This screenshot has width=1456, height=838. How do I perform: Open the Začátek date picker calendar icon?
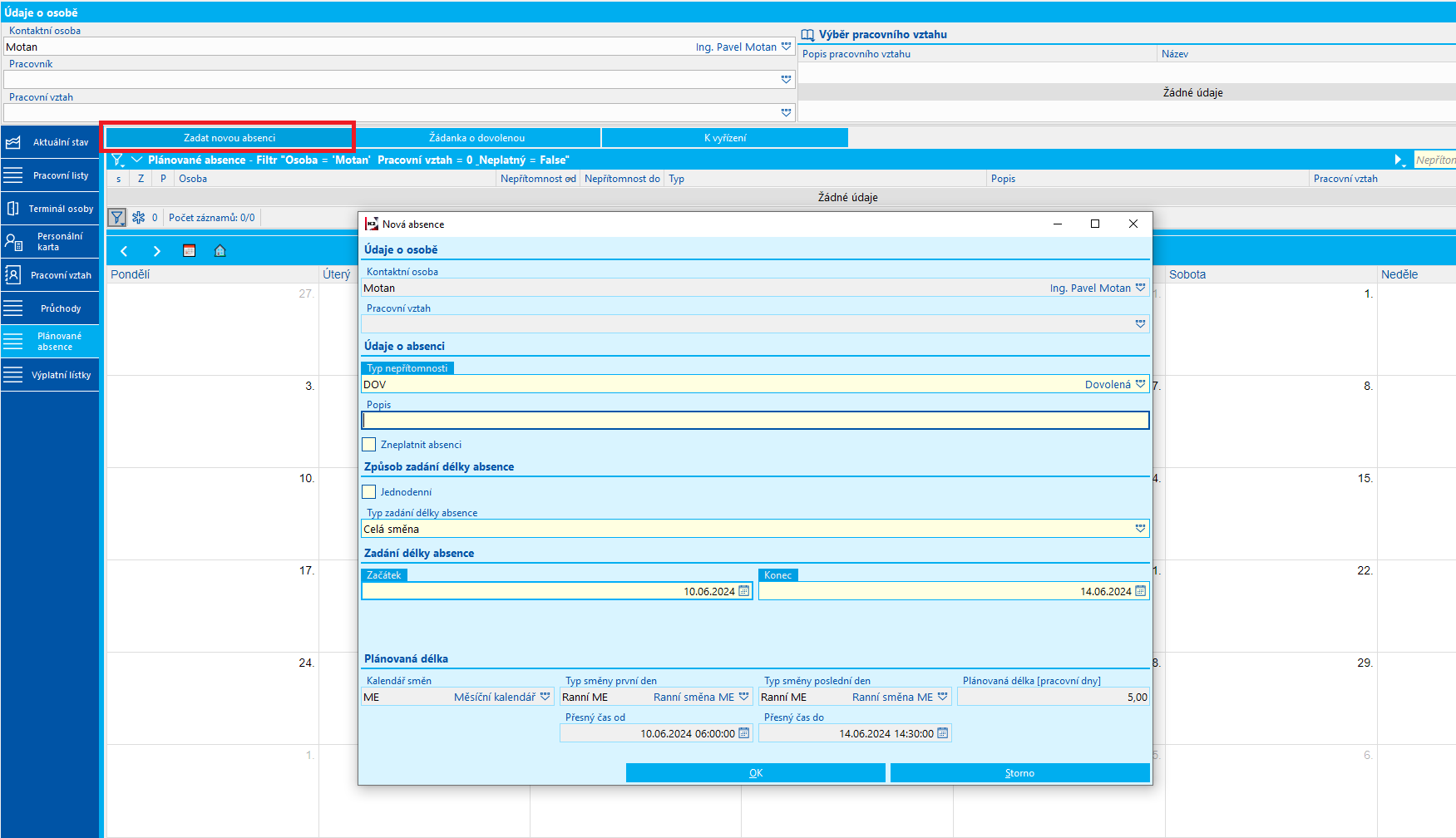point(743,591)
